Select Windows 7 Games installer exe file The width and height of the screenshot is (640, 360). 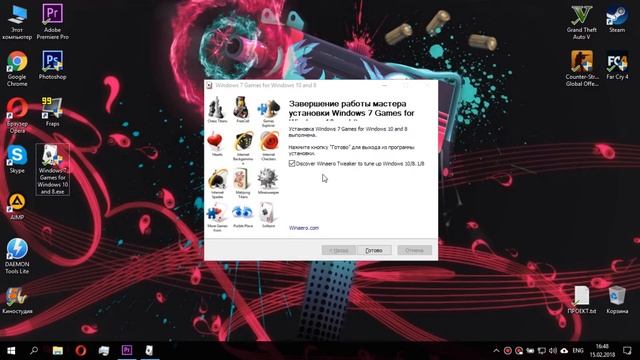click(53, 169)
